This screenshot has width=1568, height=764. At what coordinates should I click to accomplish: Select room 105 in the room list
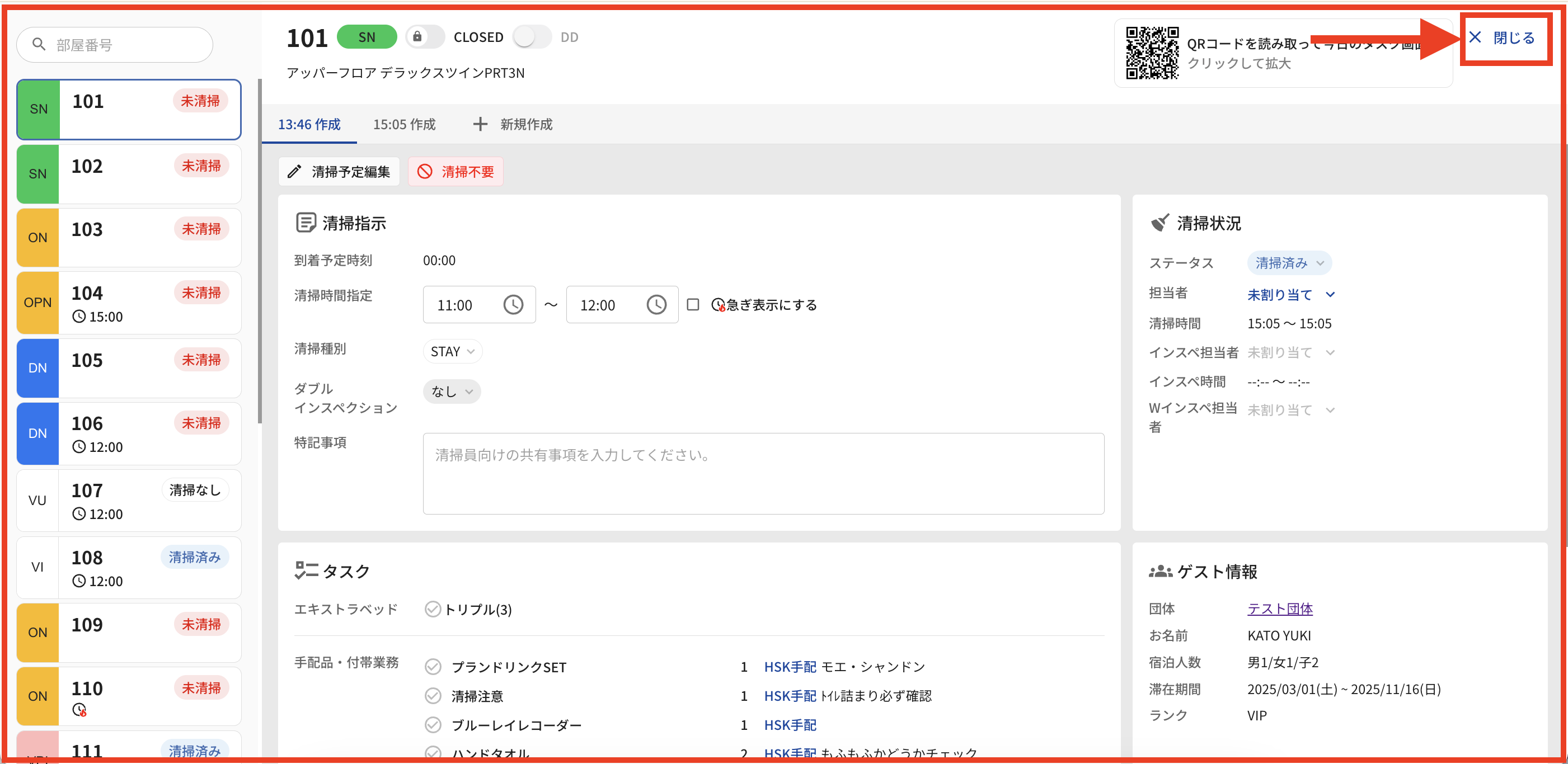(x=129, y=368)
